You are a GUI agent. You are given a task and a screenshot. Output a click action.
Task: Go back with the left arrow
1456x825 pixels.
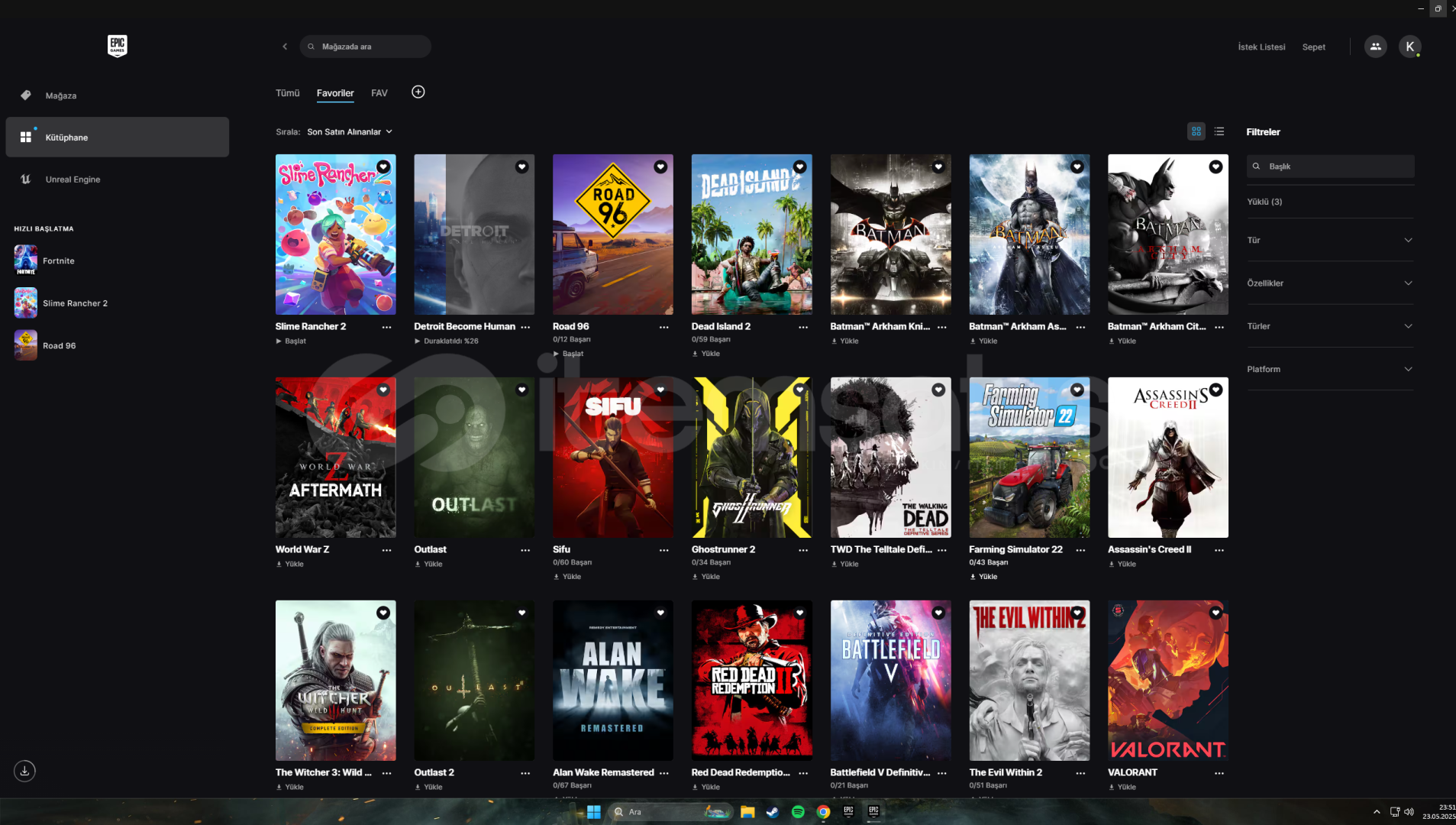[x=285, y=47]
